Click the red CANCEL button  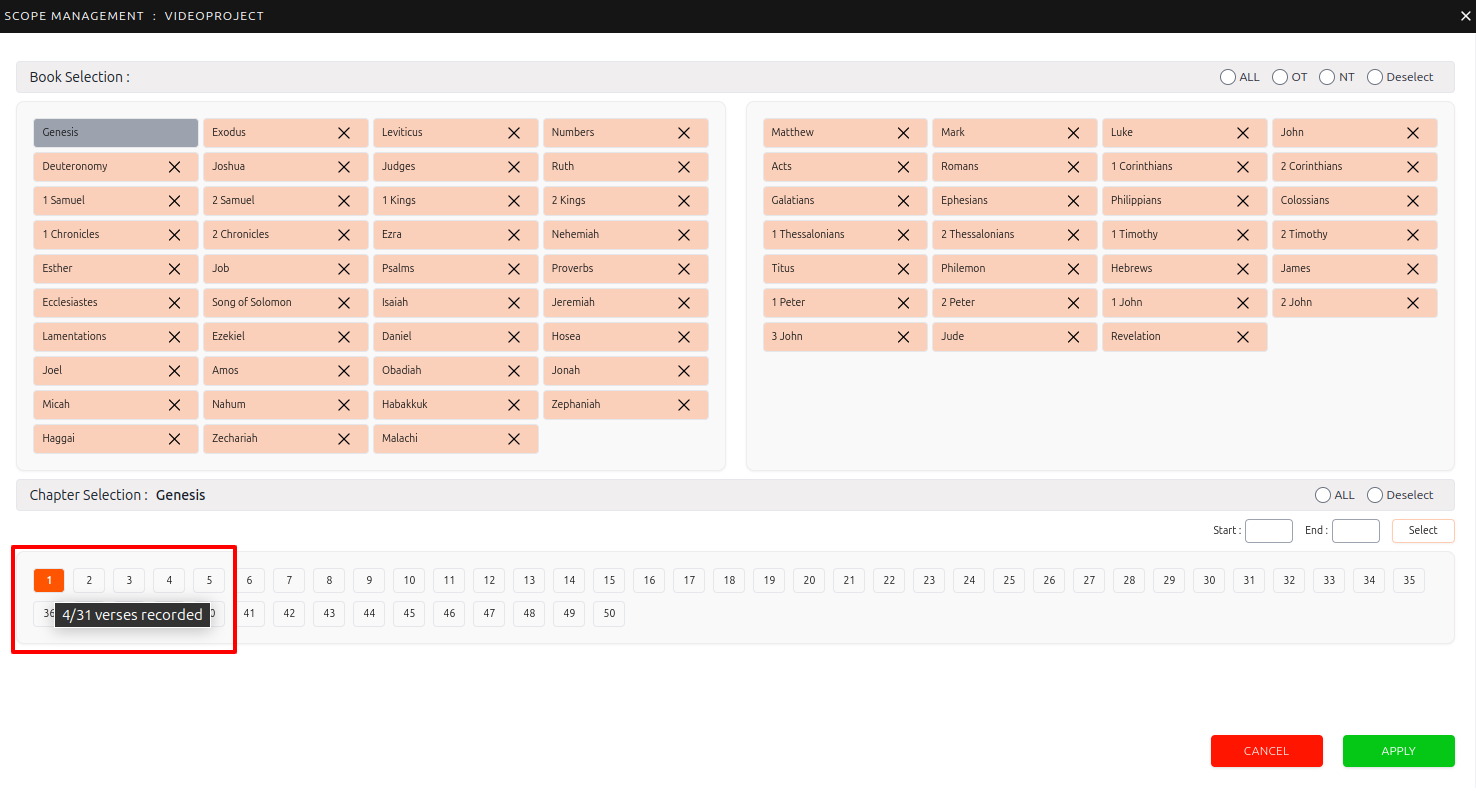tap(1266, 751)
